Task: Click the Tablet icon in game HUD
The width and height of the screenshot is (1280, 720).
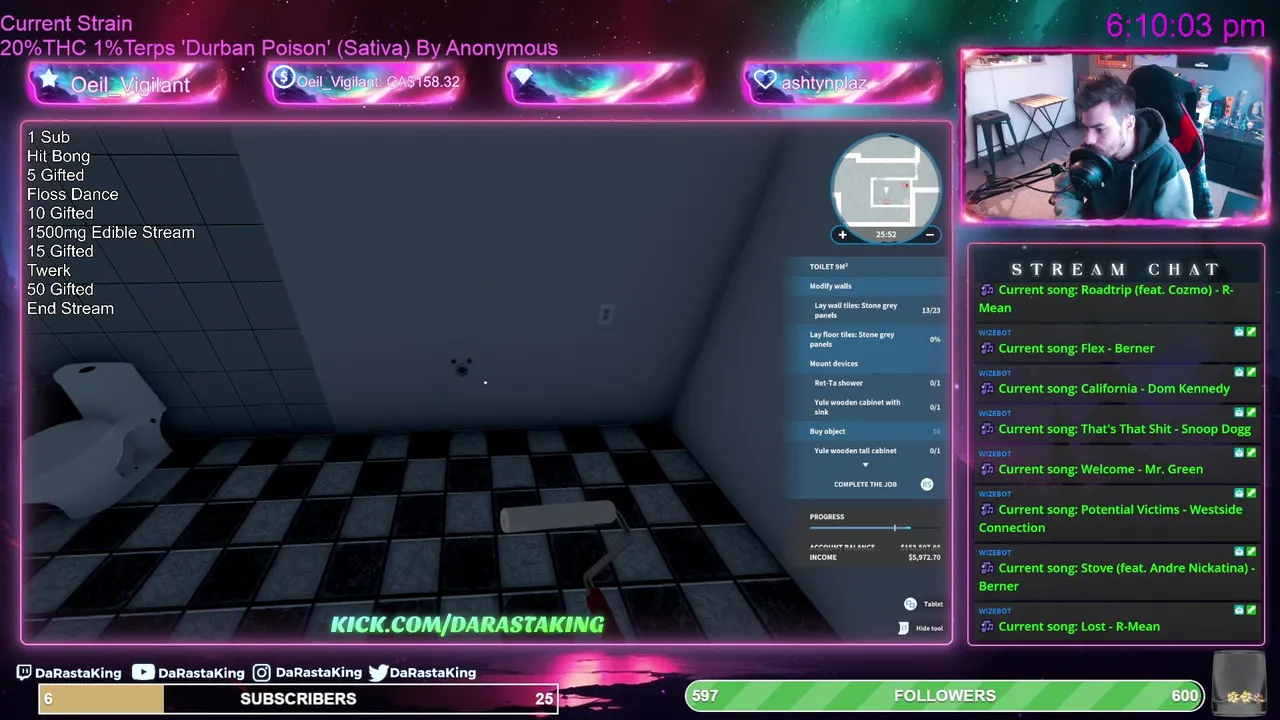Action: (x=910, y=604)
